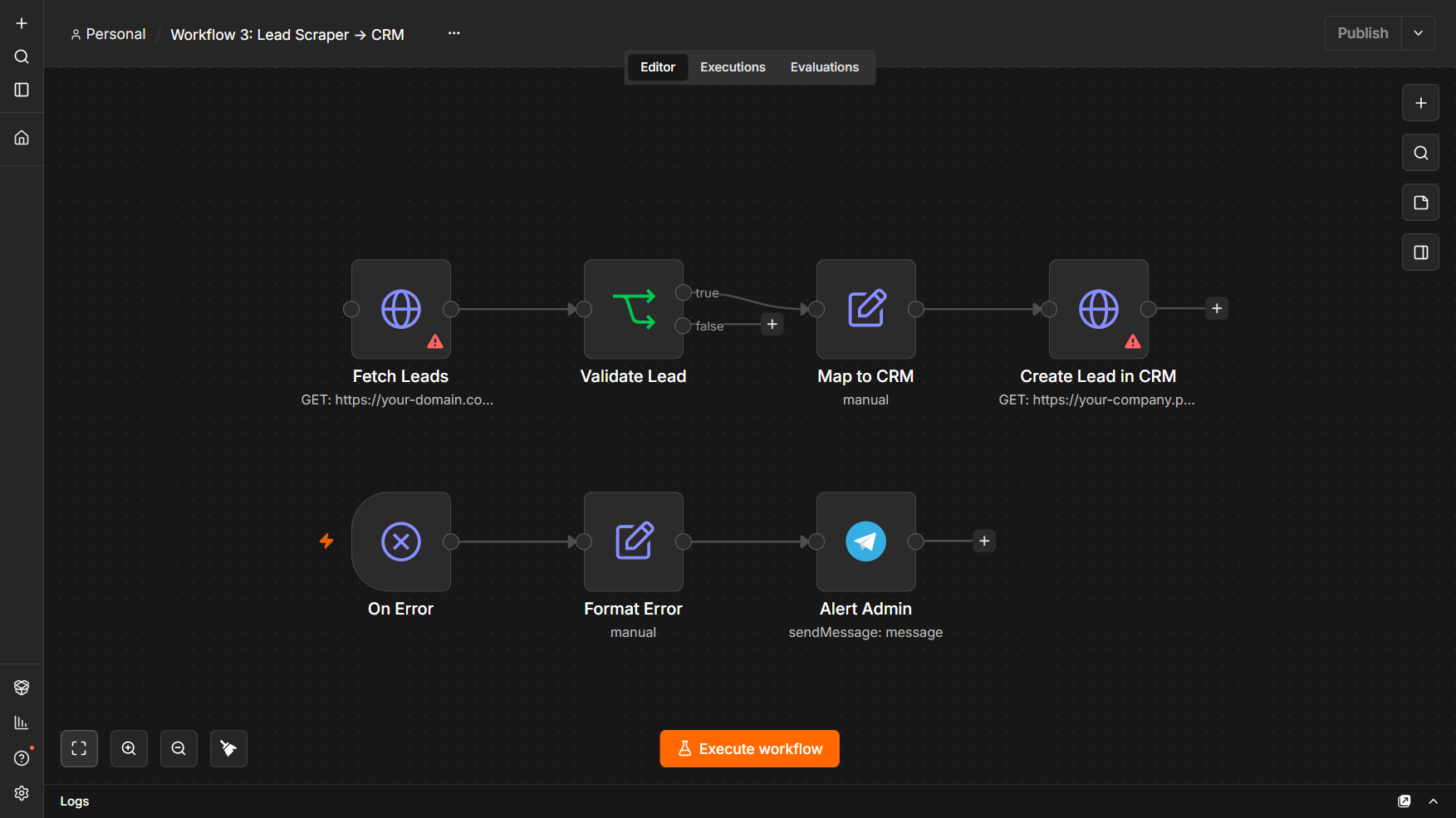Tidy up nodes with the broom icon
The width and height of the screenshot is (1456, 818).
pos(228,748)
